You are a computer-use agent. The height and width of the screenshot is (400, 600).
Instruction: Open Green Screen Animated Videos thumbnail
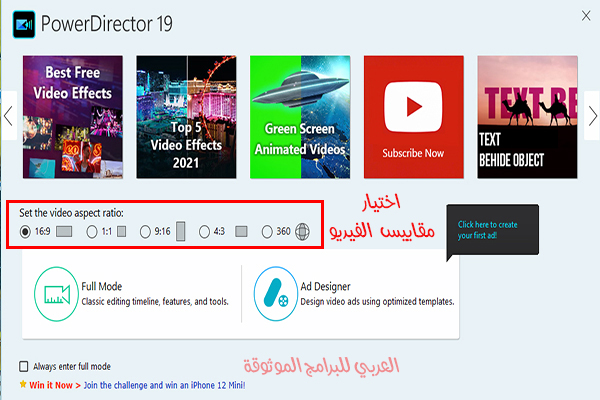(x=300, y=117)
